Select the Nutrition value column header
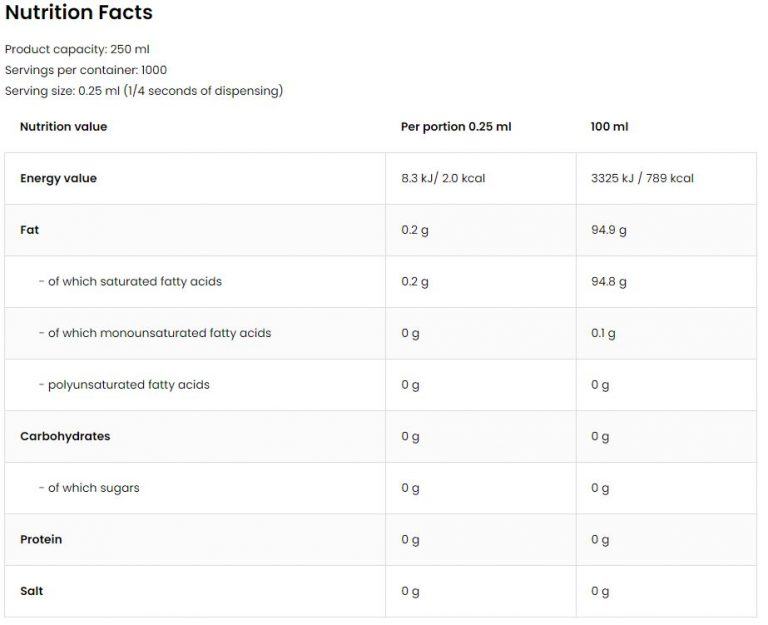 [x=63, y=127]
